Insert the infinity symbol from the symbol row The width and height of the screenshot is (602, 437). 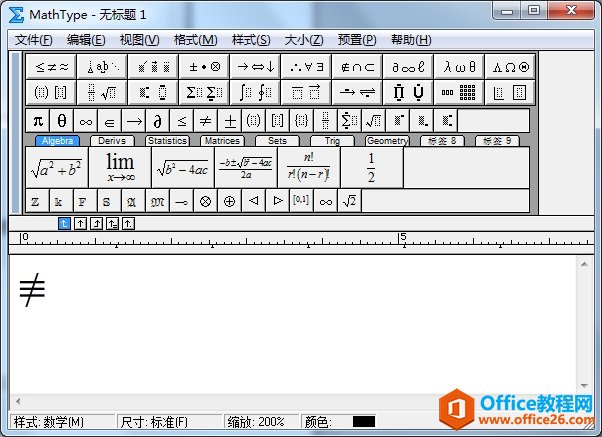click(85, 121)
